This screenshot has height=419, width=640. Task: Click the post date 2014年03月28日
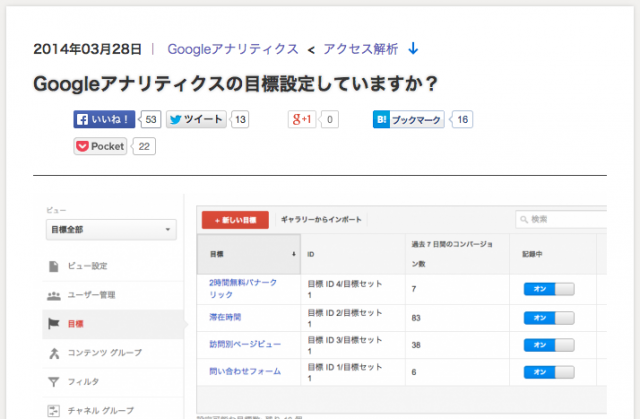(87, 49)
